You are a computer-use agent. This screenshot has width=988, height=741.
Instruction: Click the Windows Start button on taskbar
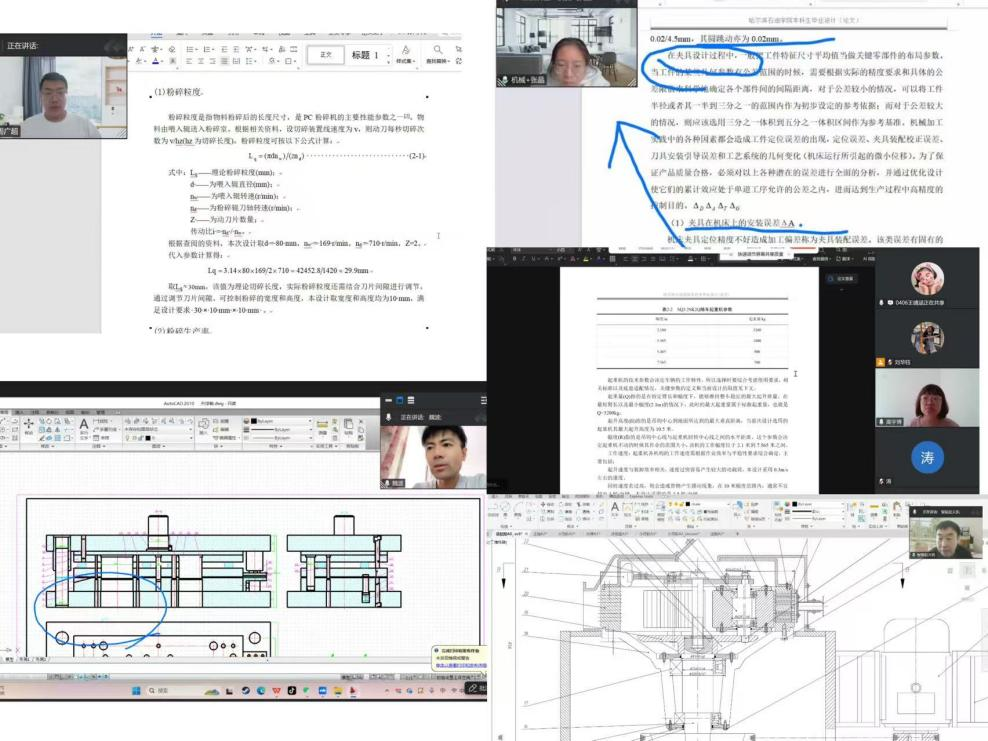135,690
